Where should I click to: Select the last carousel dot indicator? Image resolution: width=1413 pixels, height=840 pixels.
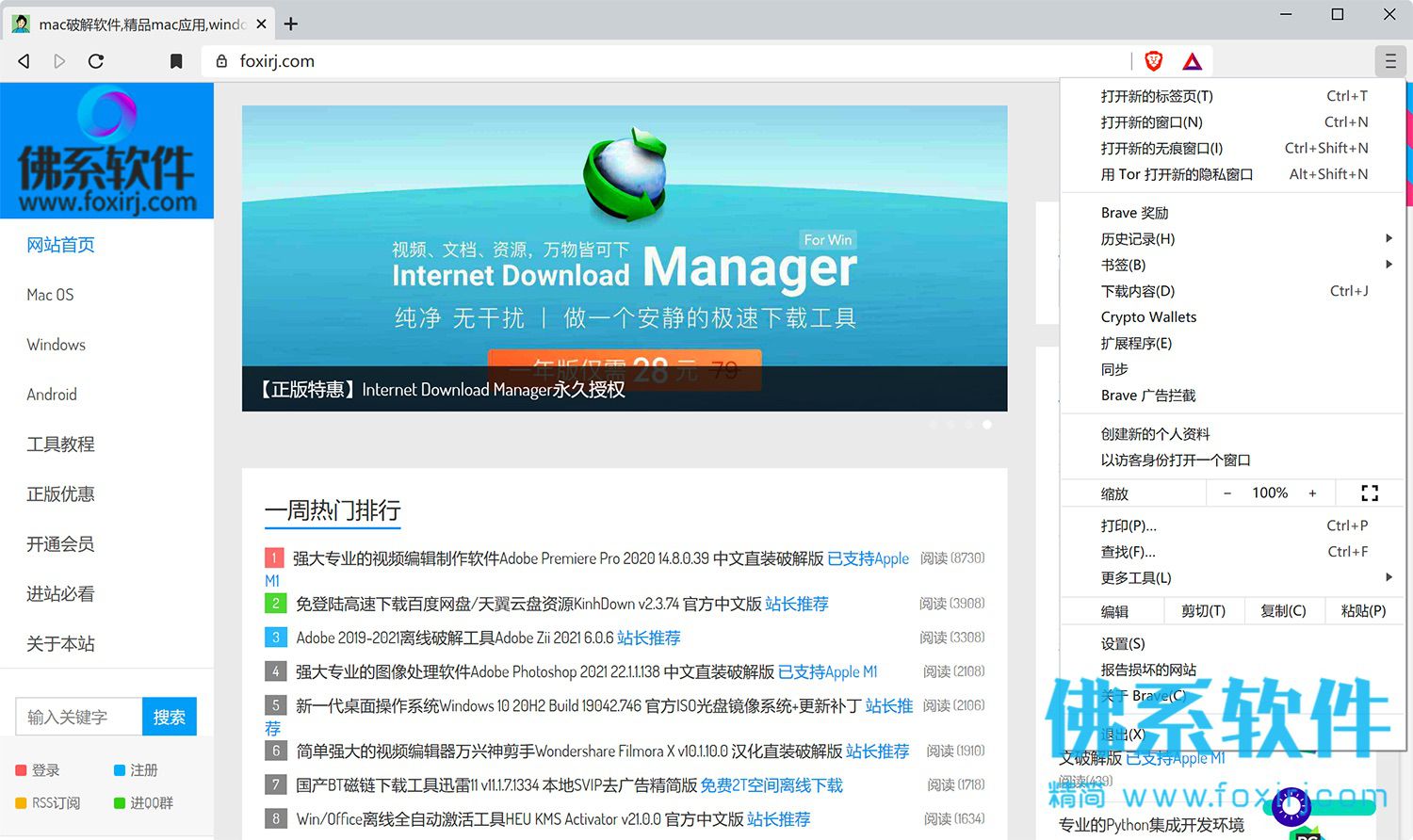click(x=987, y=425)
